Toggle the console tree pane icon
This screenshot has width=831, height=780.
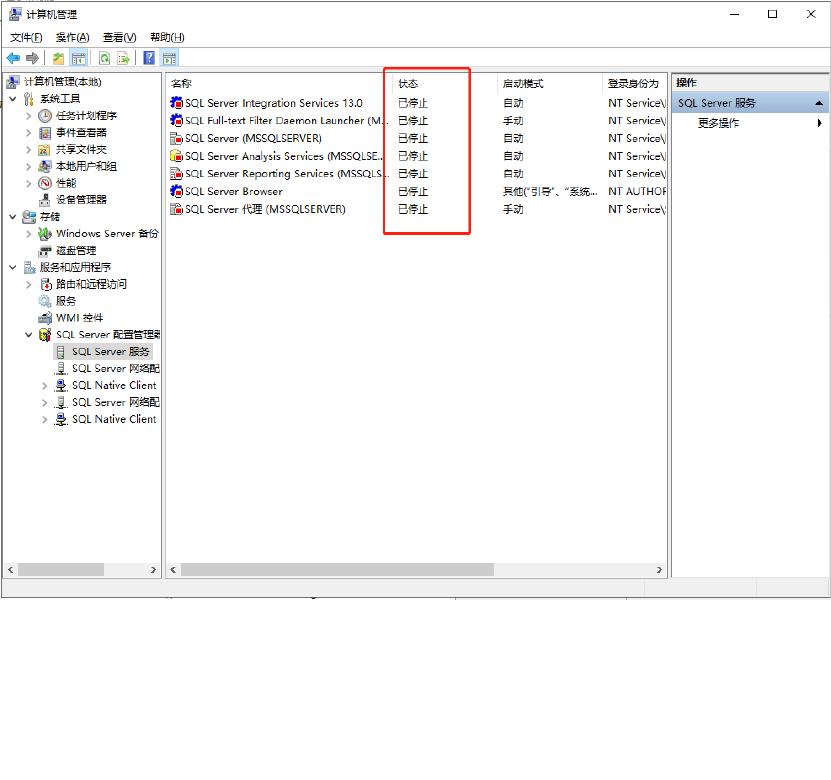(x=78, y=58)
